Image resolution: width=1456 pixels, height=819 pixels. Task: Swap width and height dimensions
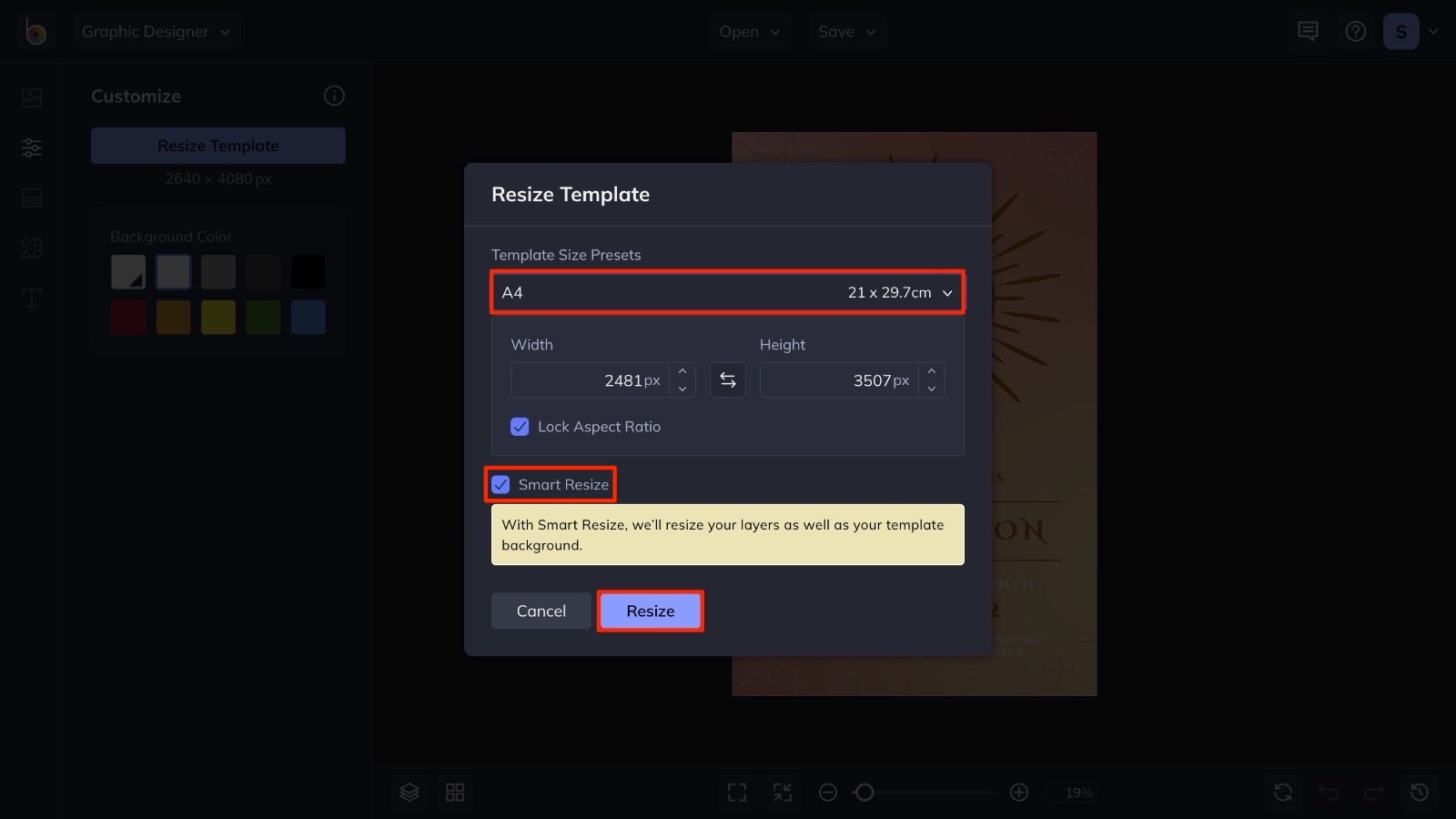(727, 379)
